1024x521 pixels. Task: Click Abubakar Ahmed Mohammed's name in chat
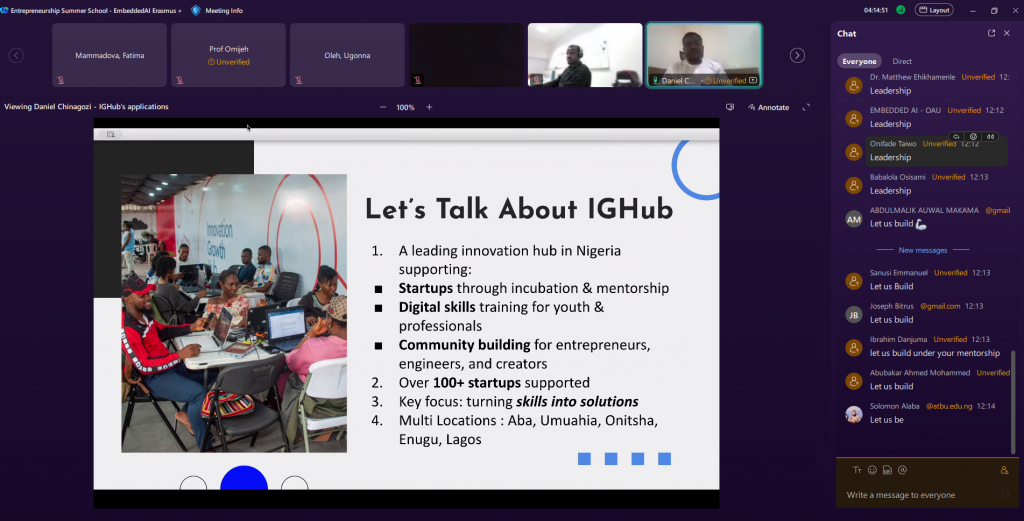click(920, 373)
